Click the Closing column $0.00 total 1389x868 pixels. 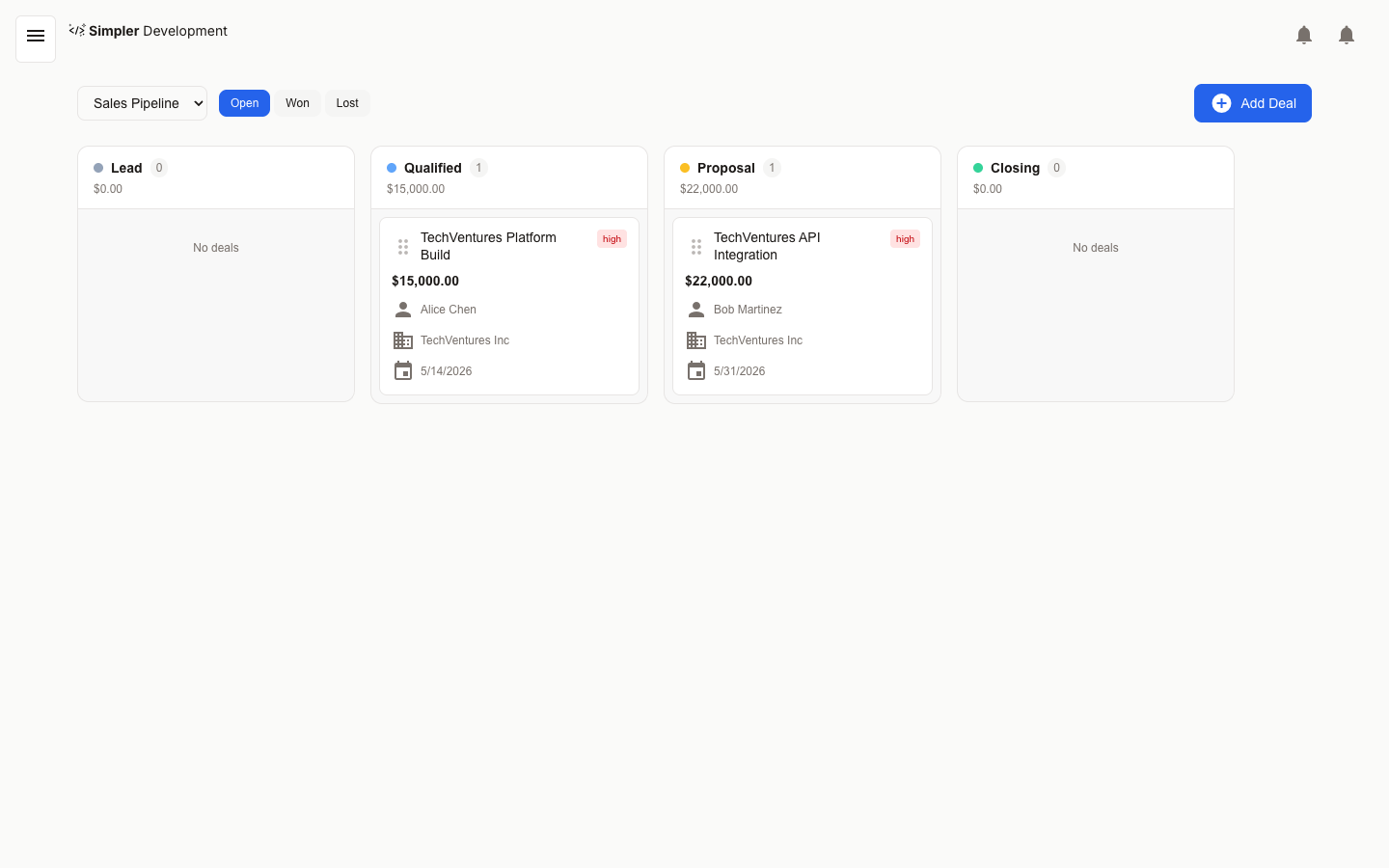point(988,189)
